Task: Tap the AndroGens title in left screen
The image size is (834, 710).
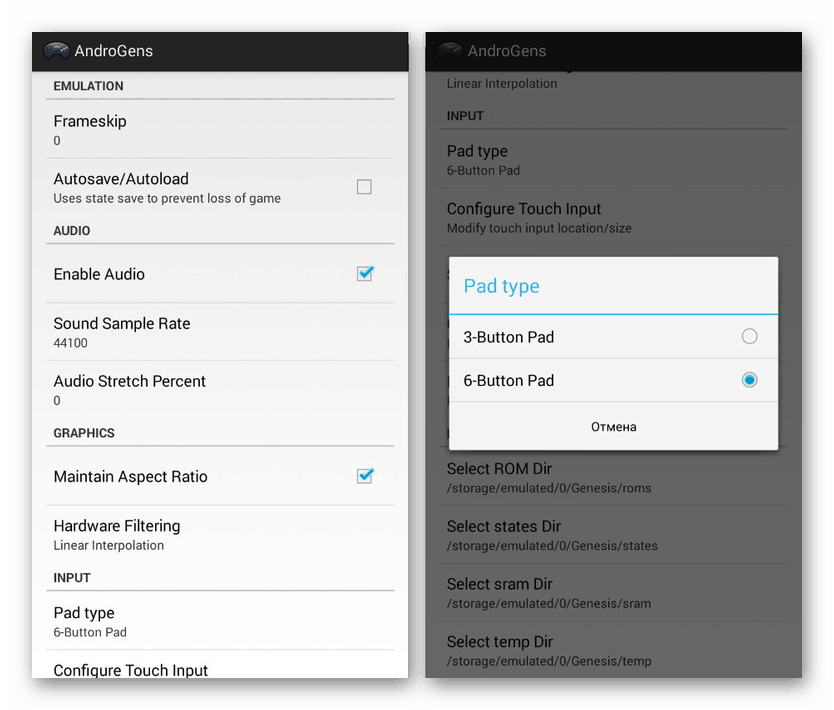Action: pyautogui.click(x=113, y=51)
